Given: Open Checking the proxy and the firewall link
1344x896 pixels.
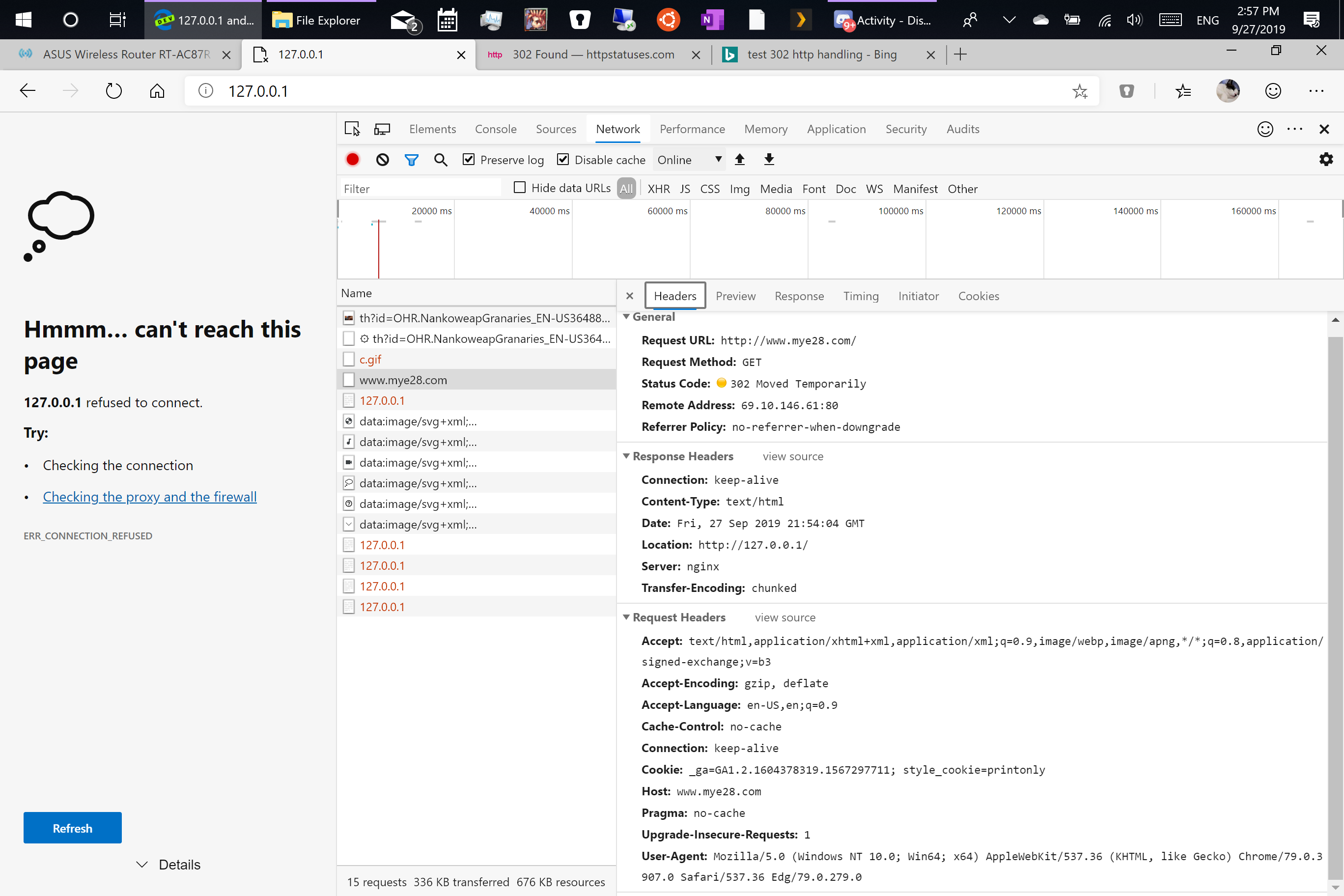Looking at the screenshot, I should point(150,497).
